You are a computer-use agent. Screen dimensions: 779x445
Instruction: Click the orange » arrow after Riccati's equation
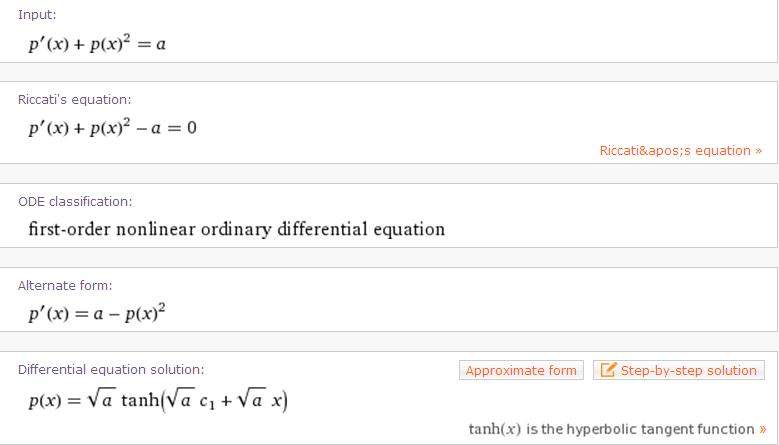pos(759,150)
